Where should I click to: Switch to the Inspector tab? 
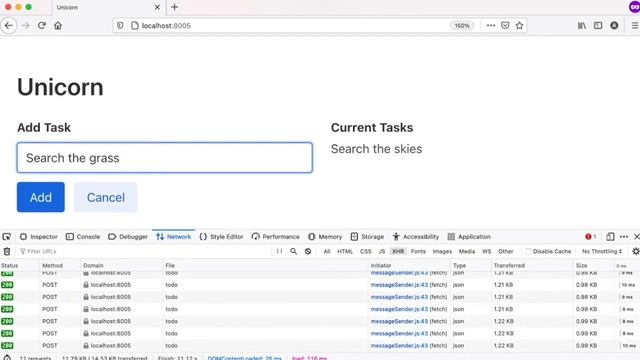(39, 237)
